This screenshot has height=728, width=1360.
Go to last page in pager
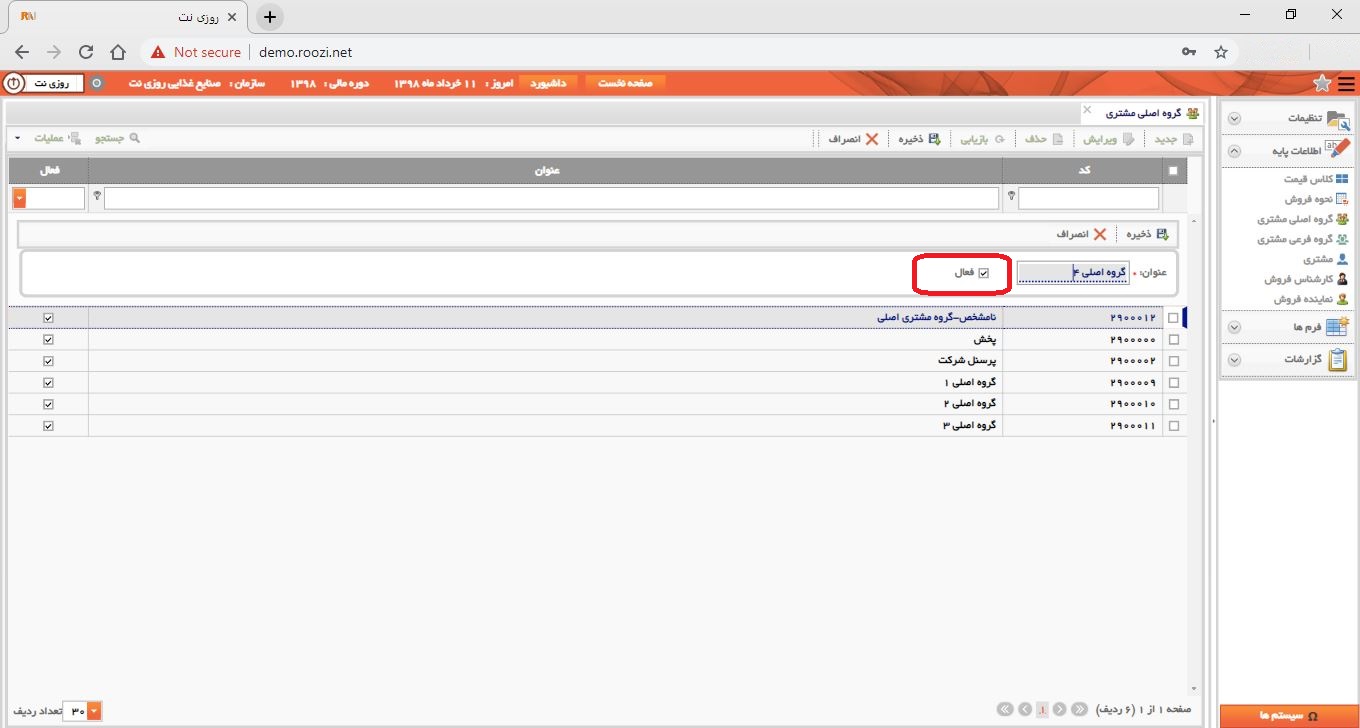click(1005, 709)
